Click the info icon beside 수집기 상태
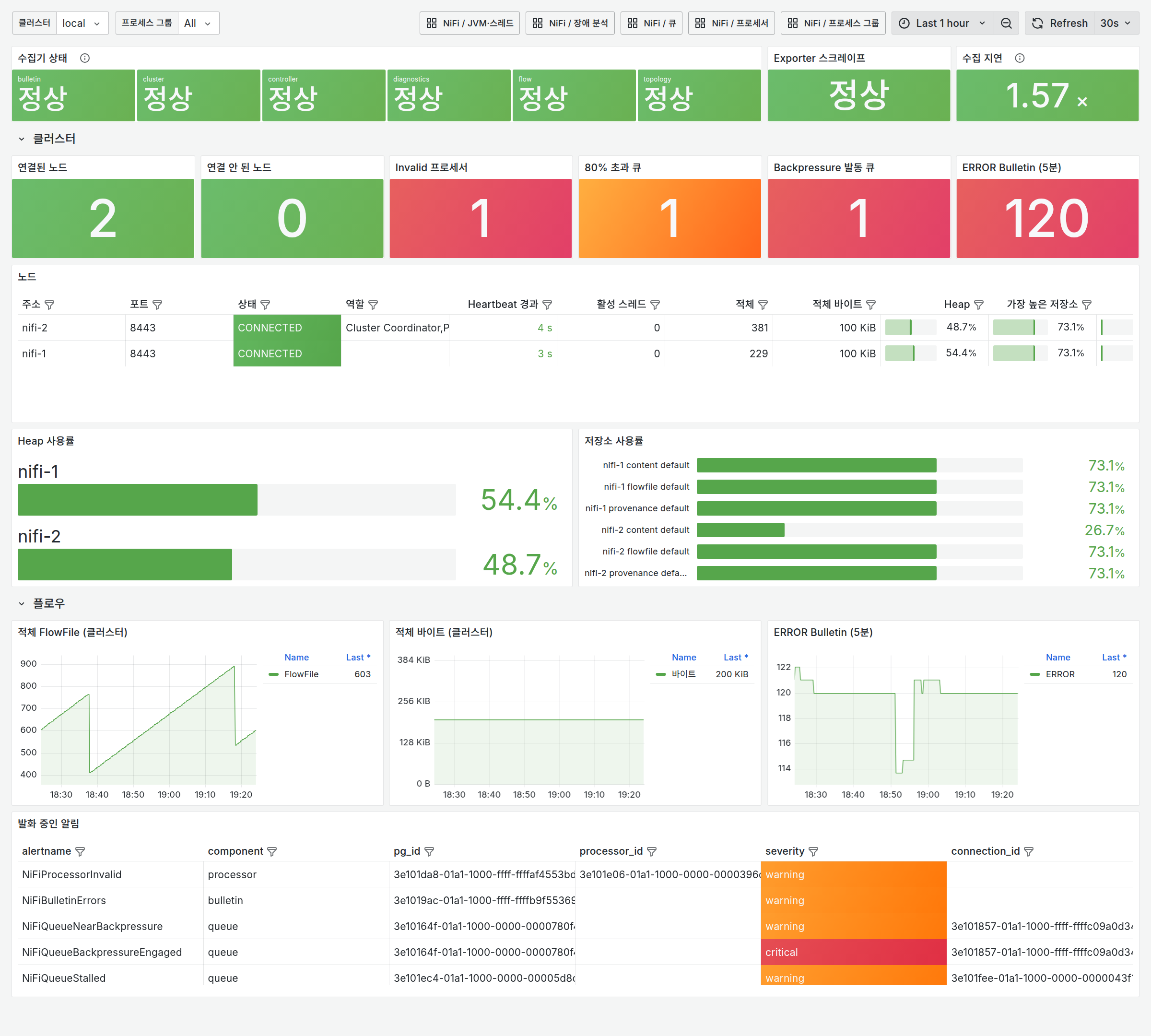 click(85, 58)
